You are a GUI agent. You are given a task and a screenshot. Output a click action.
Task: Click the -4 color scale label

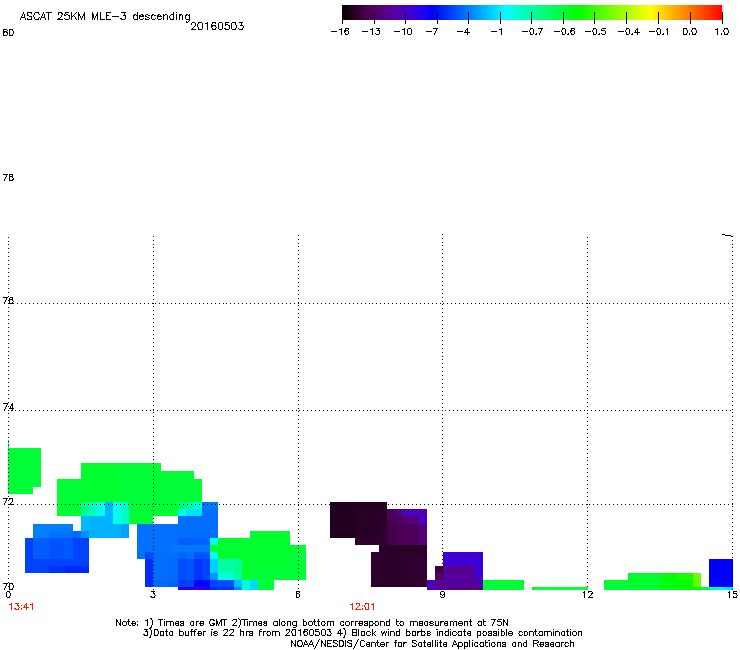point(463,32)
